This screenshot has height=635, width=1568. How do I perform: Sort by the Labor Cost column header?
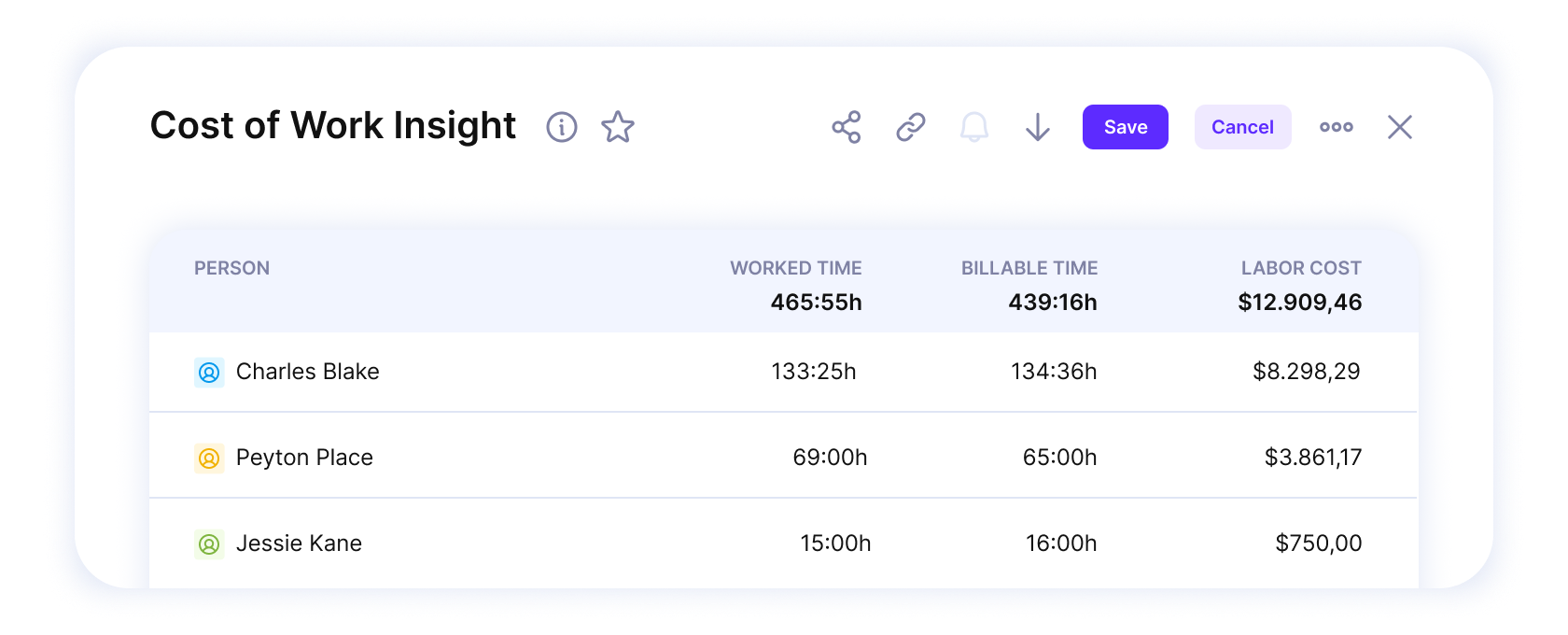point(1301,268)
